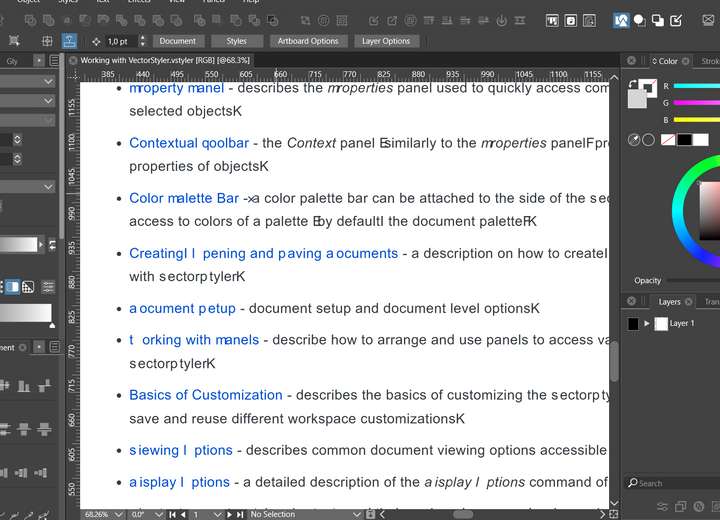Open Layer Options
The image size is (720, 520).
coord(386,41)
